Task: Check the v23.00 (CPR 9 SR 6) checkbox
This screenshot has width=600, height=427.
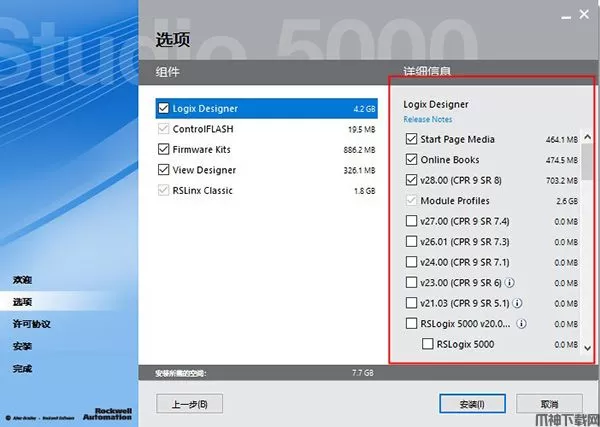Action: 411,283
